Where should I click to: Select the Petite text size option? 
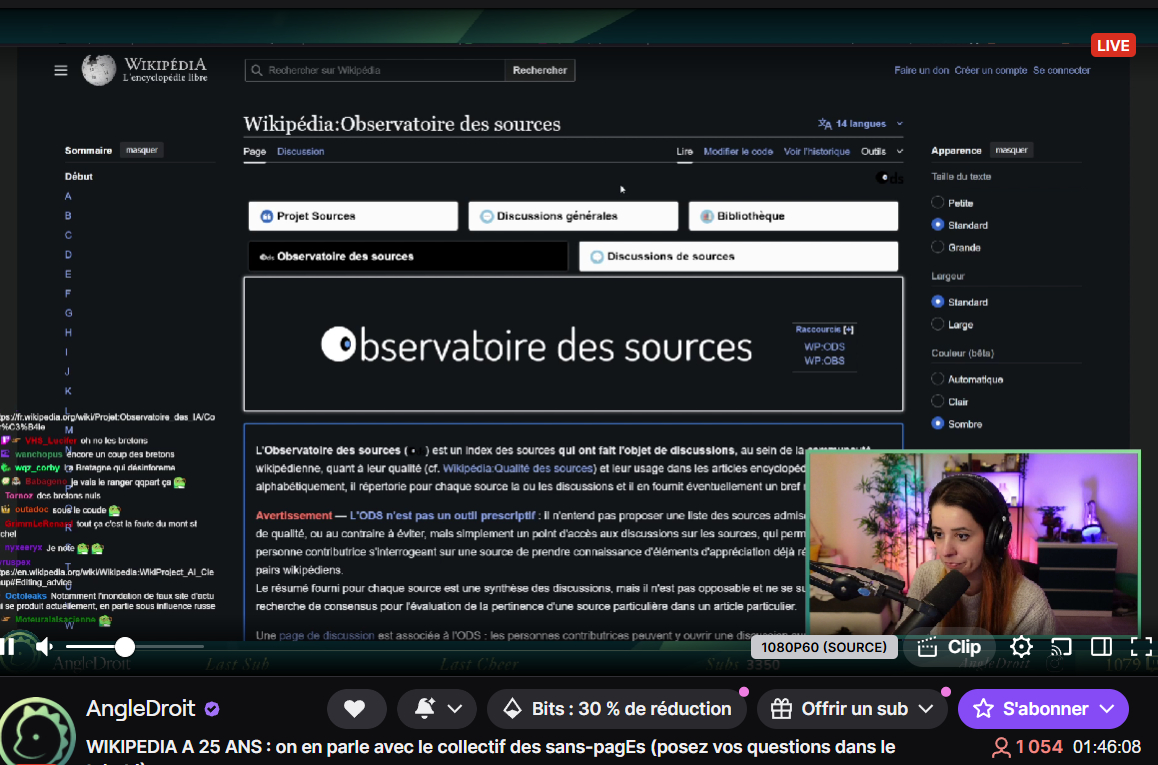938,203
